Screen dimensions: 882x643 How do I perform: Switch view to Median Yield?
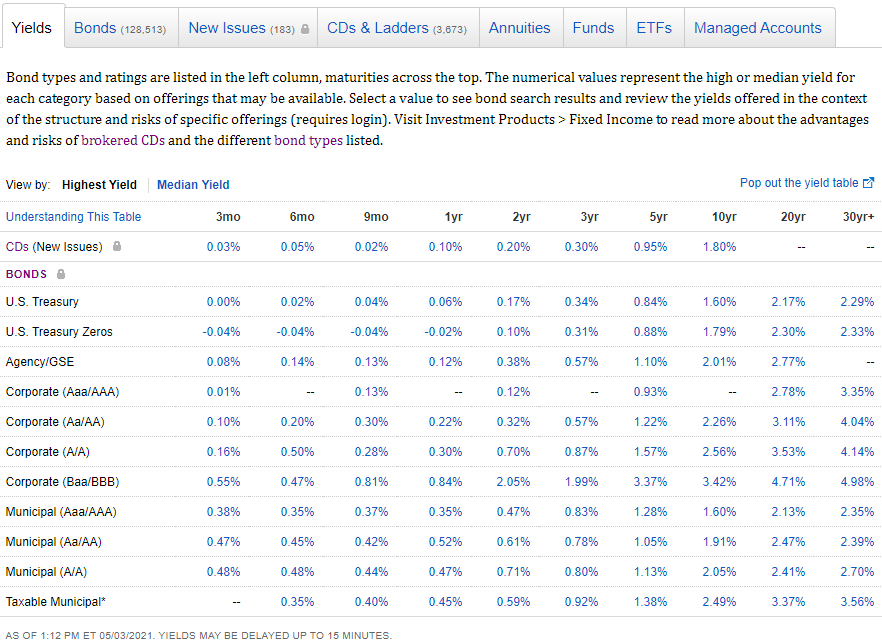coord(193,184)
